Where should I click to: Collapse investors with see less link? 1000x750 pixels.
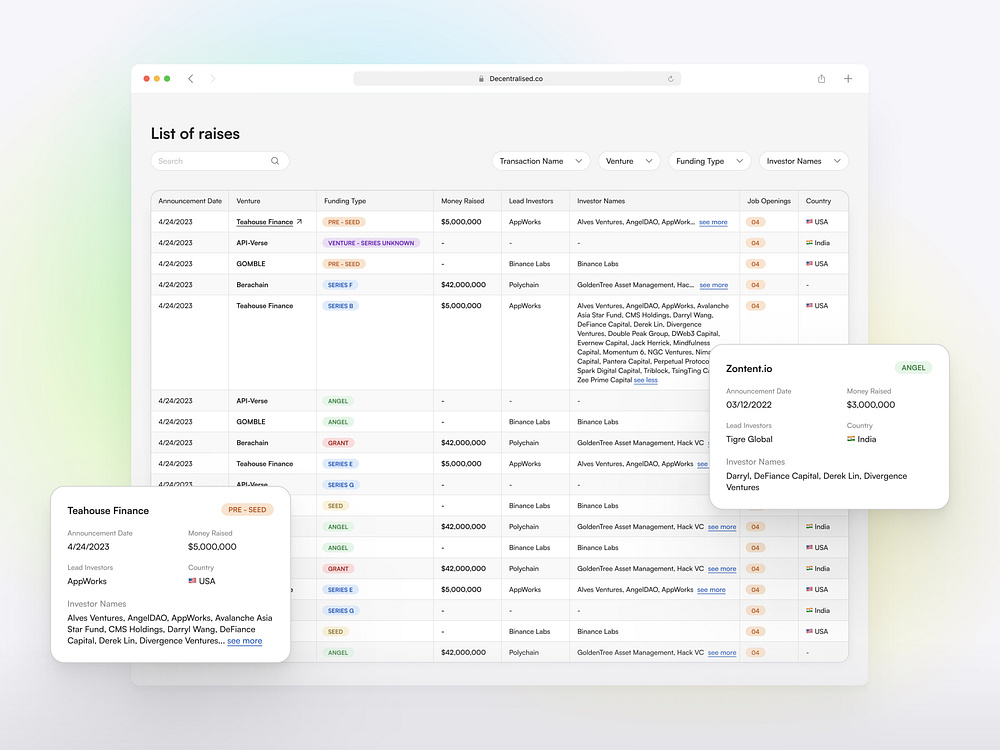click(645, 380)
